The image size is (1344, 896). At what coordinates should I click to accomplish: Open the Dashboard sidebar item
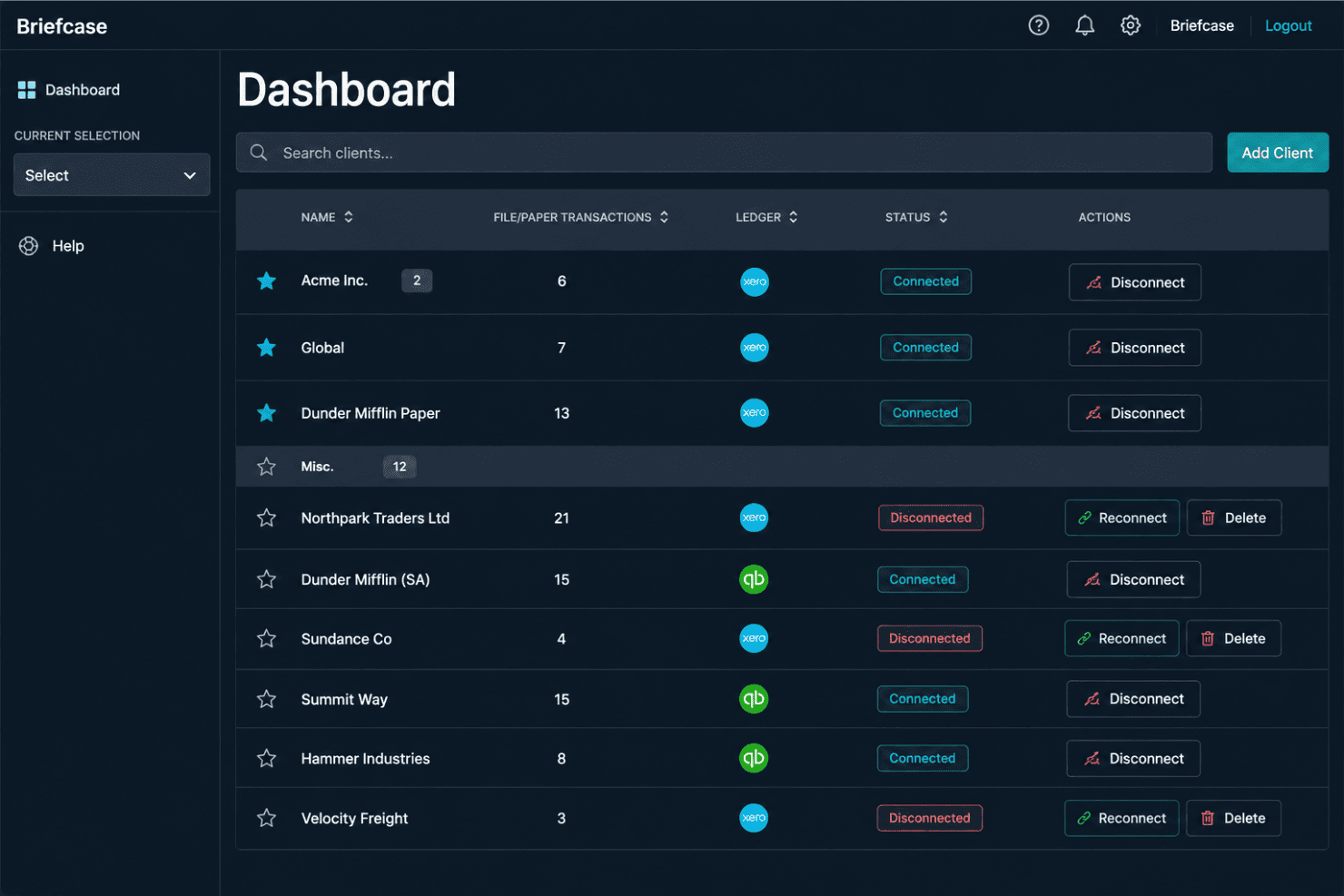click(x=69, y=90)
